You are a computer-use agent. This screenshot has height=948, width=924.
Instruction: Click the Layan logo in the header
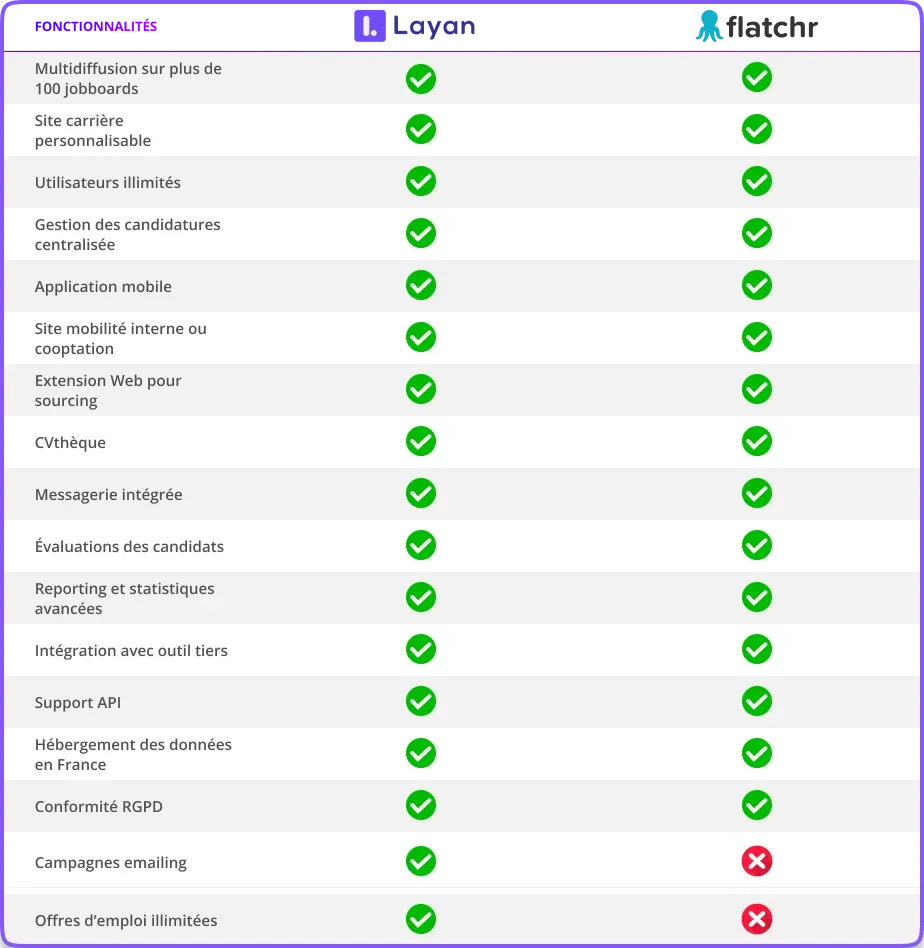point(415,26)
